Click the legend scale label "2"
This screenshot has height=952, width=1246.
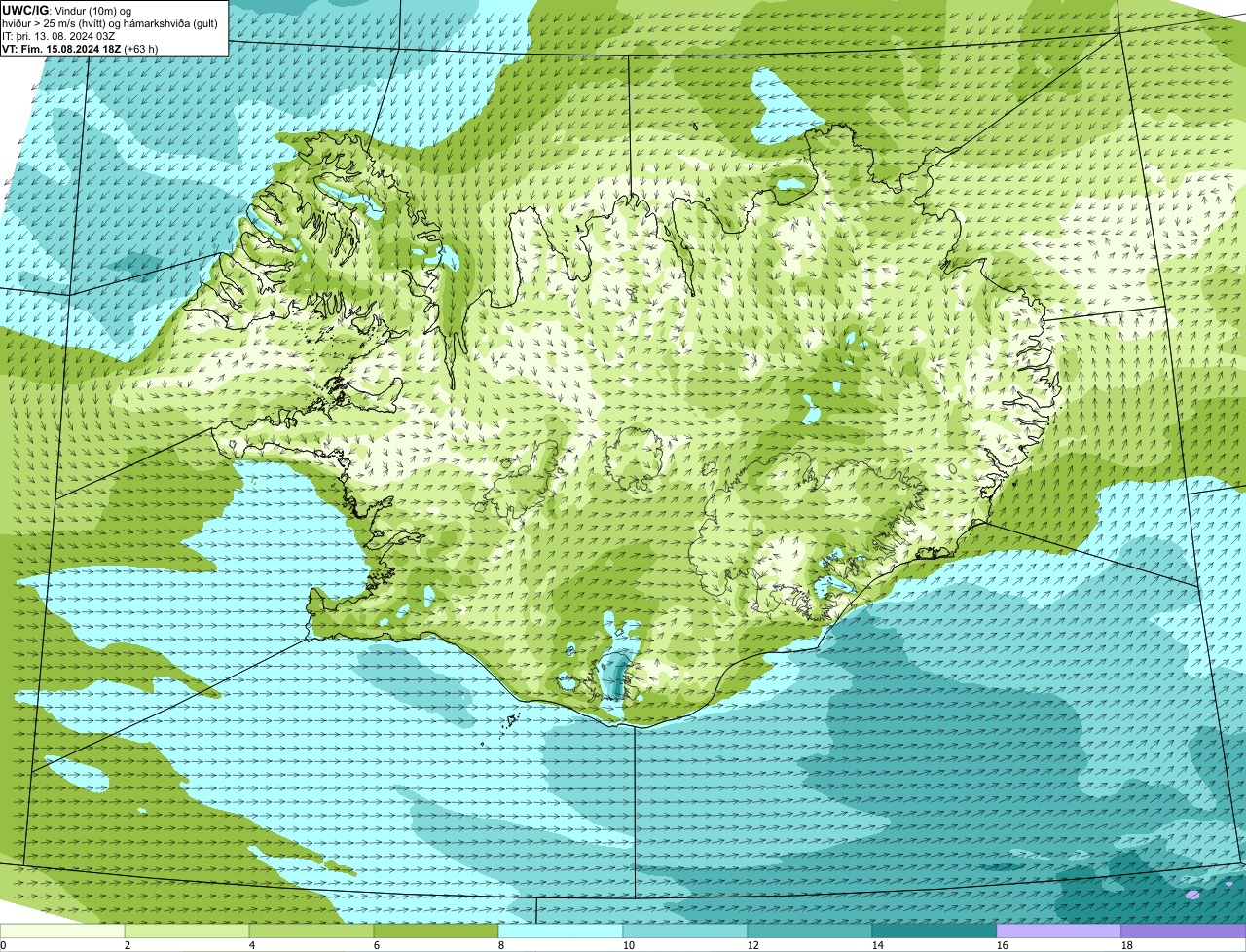[x=128, y=945]
